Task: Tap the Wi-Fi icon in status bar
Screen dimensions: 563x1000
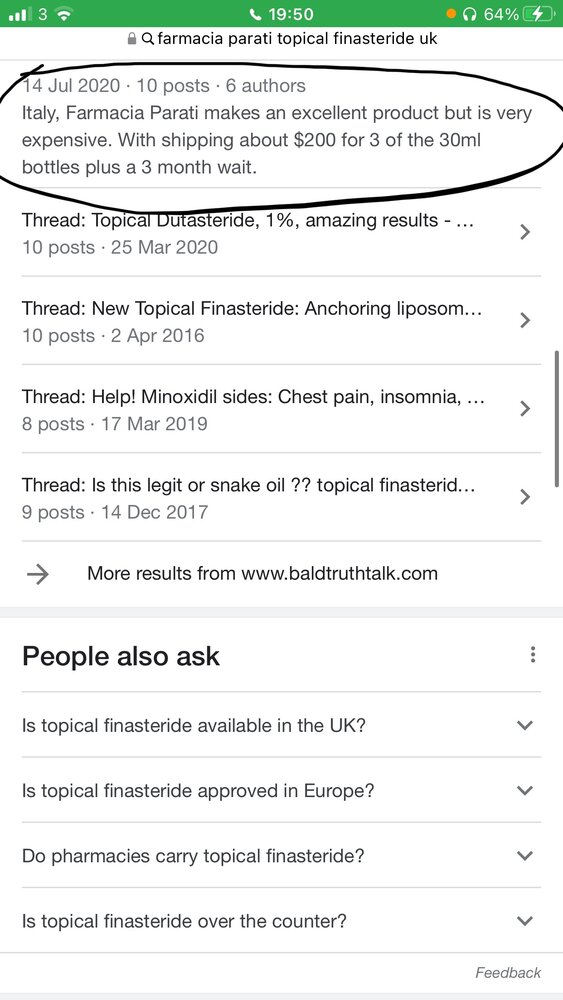Action: [x=62, y=13]
